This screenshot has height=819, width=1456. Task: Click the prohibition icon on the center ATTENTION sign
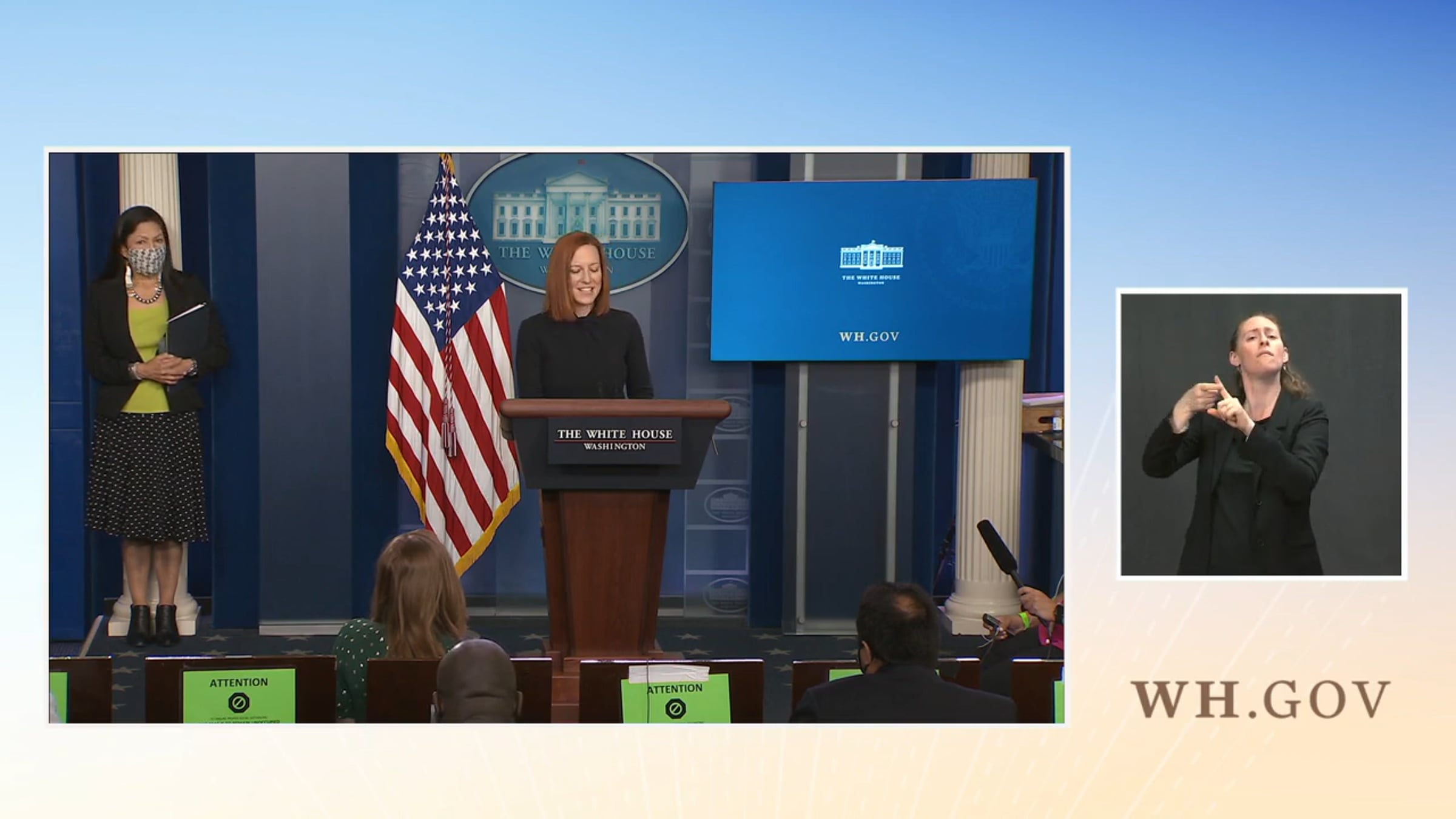[x=675, y=709]
